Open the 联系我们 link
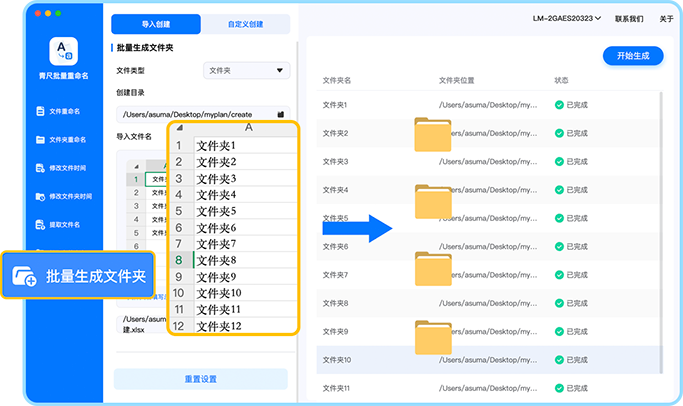The image size is (683, 406). (x=629, y=19)
